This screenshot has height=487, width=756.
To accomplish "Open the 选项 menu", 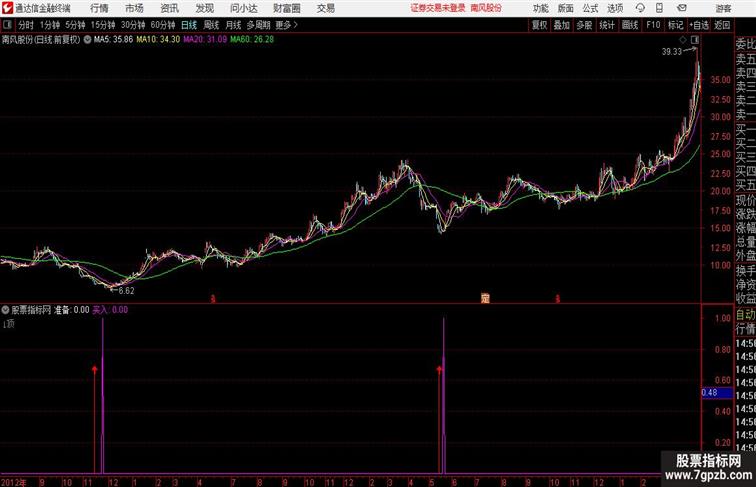I will (x=615, y=8).
